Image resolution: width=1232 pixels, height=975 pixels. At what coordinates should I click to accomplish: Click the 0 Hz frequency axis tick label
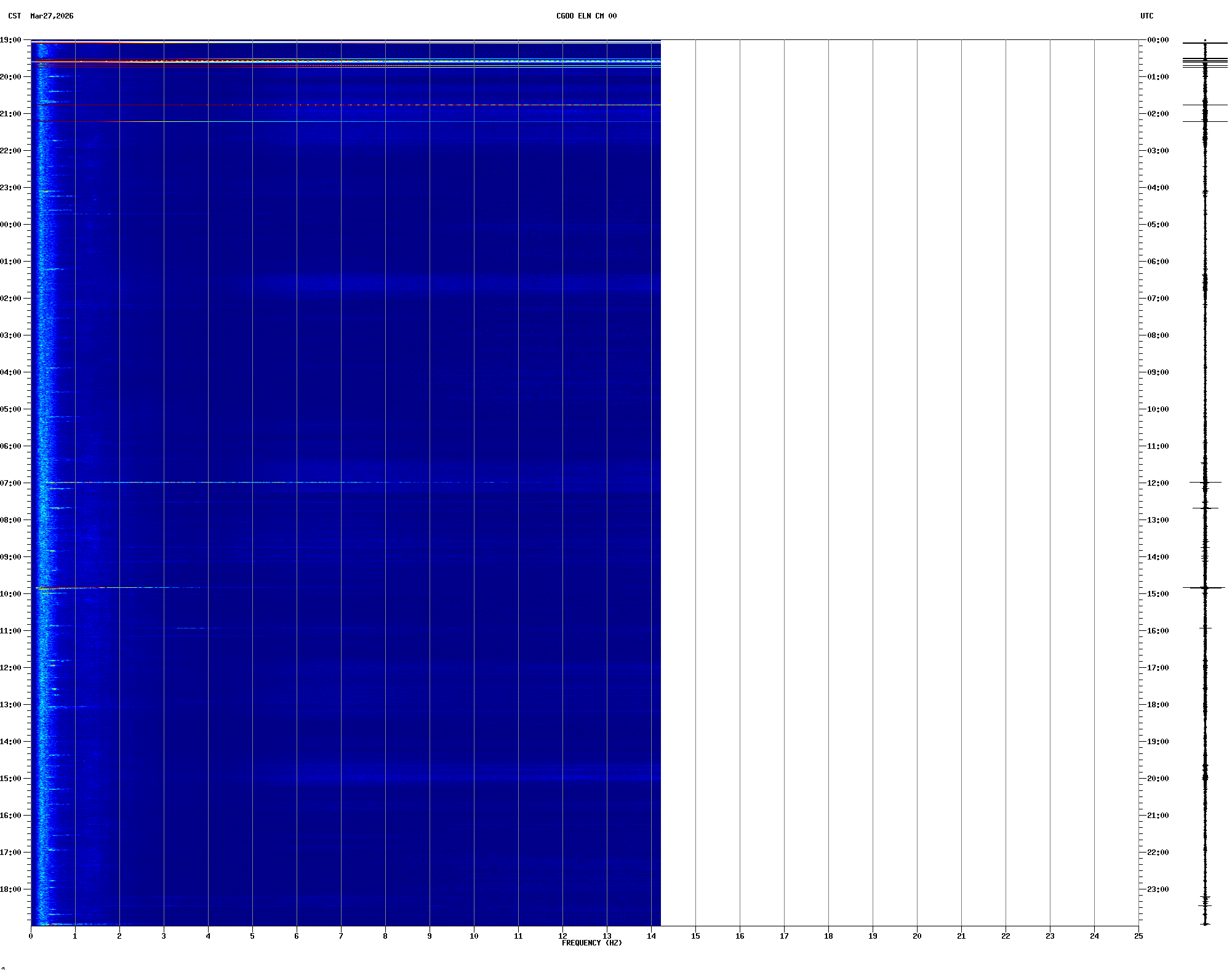click(x=31, y=936)
